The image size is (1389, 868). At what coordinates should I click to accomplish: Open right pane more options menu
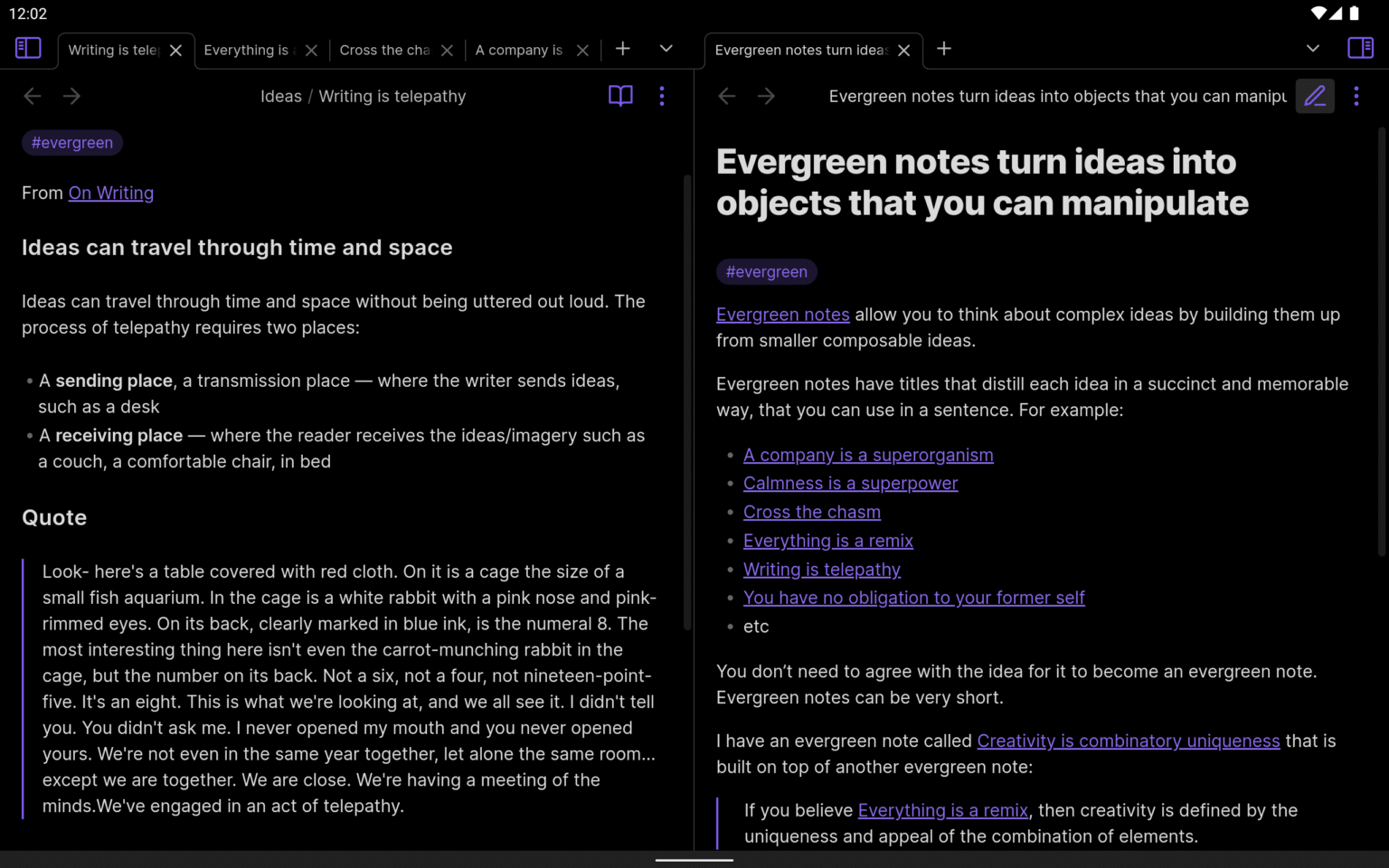pos(1356,96)
